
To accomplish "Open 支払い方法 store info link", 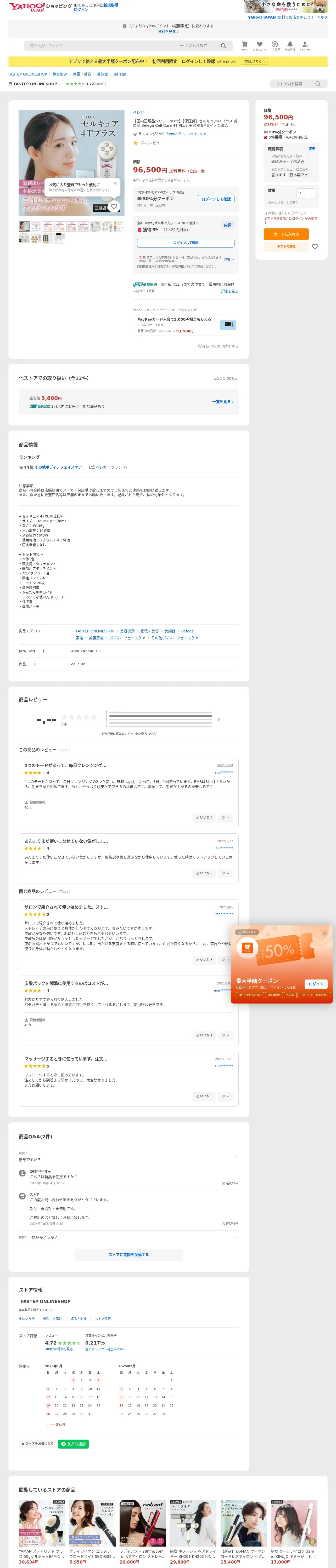I will point(27,1318).
